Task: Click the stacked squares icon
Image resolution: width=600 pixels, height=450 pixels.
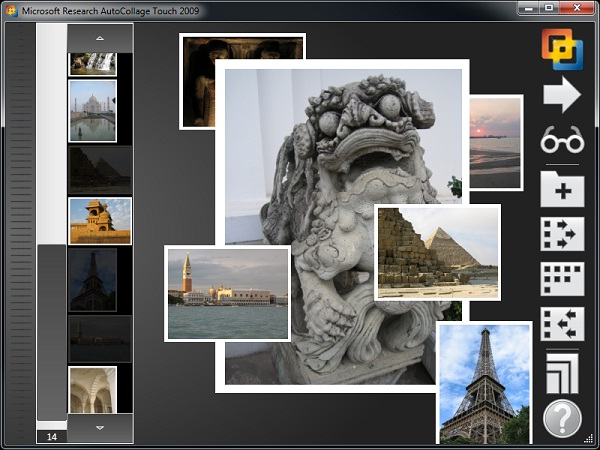Action: 562,372
